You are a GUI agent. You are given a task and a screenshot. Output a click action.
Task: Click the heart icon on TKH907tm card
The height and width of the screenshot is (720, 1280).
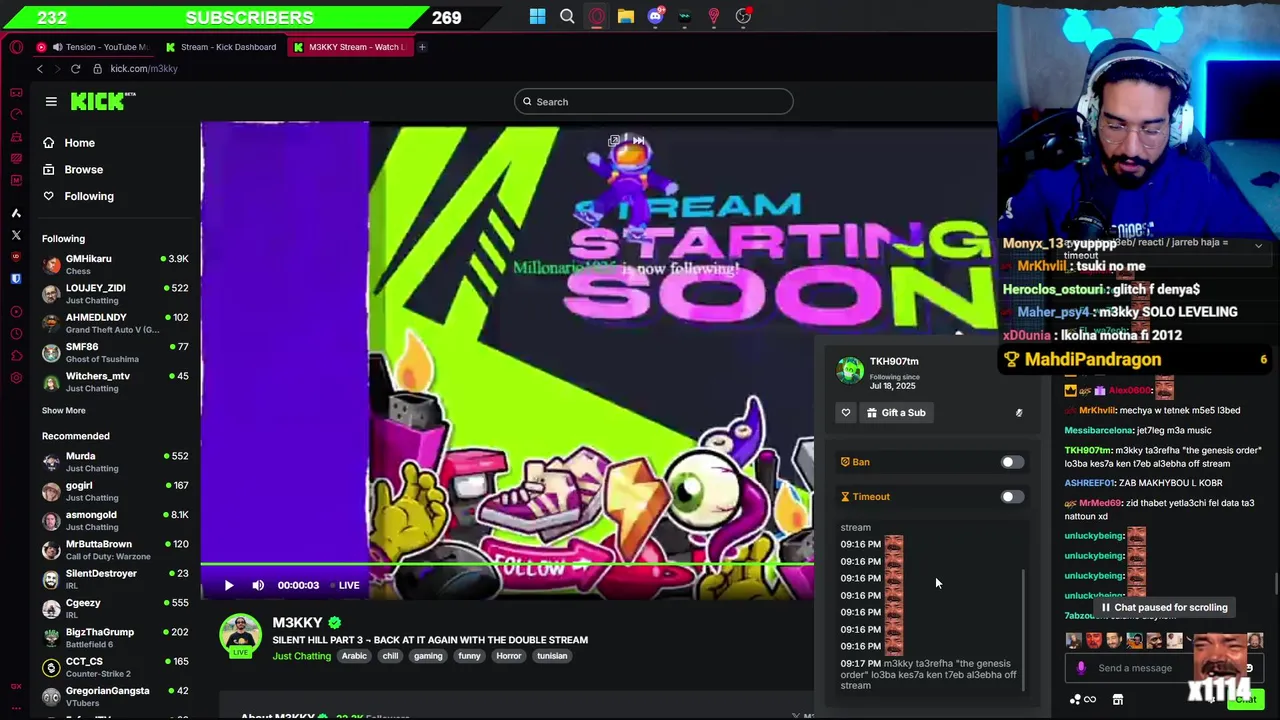tap(846, 412)
